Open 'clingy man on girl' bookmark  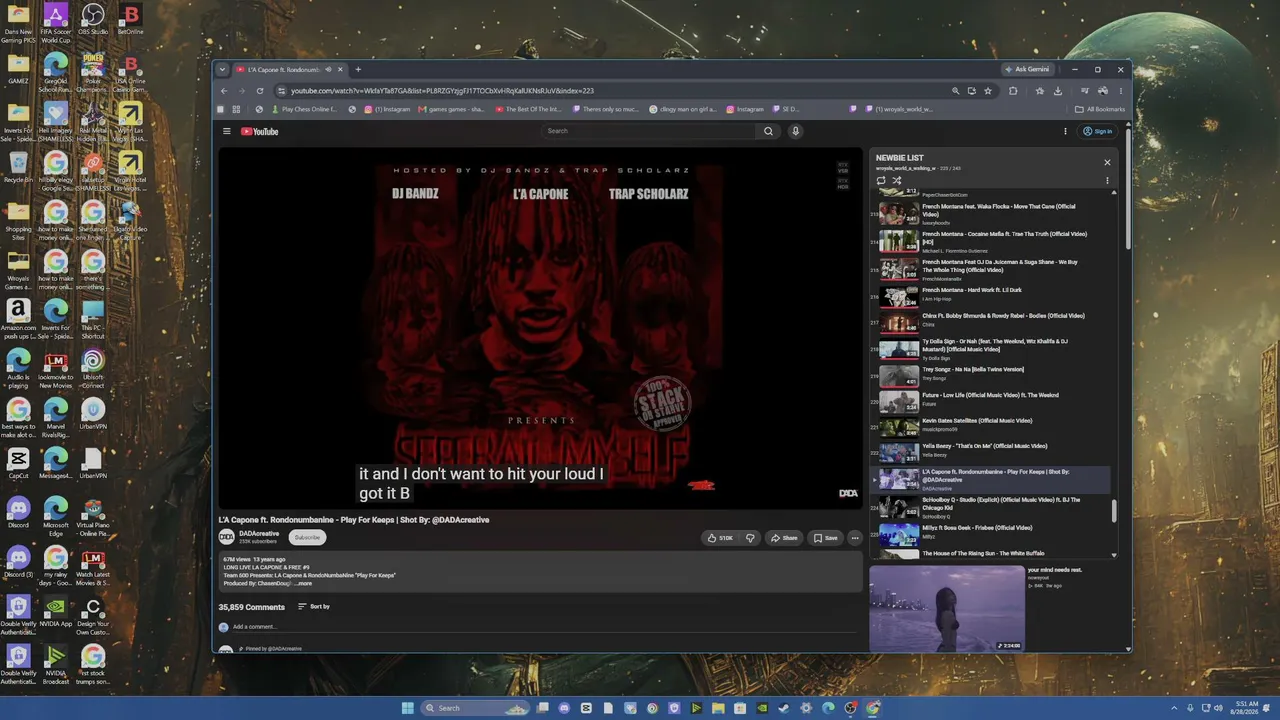(x=683, y=109)
